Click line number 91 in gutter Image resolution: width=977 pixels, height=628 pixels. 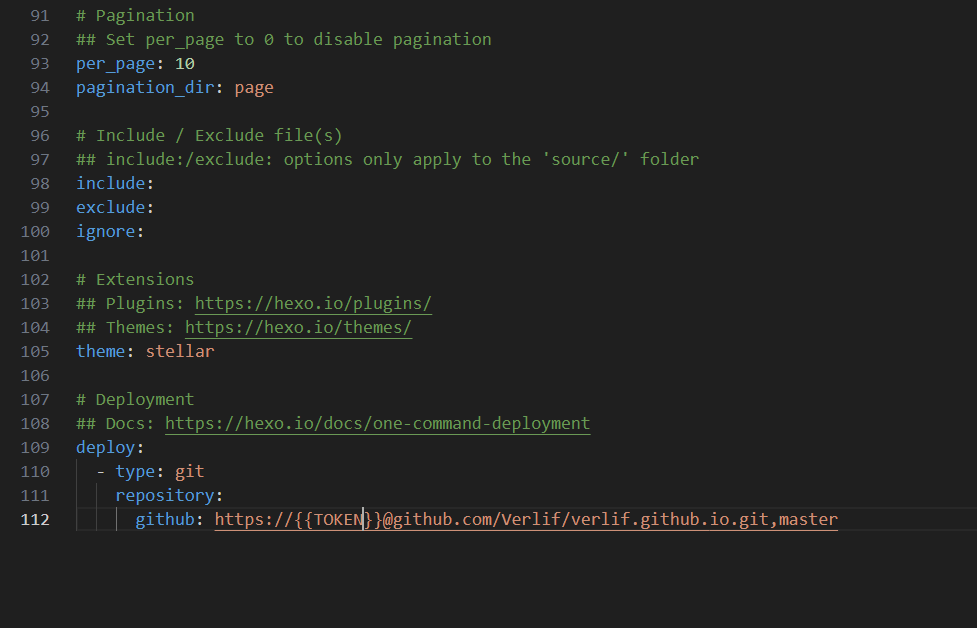(x=38, y=15)
